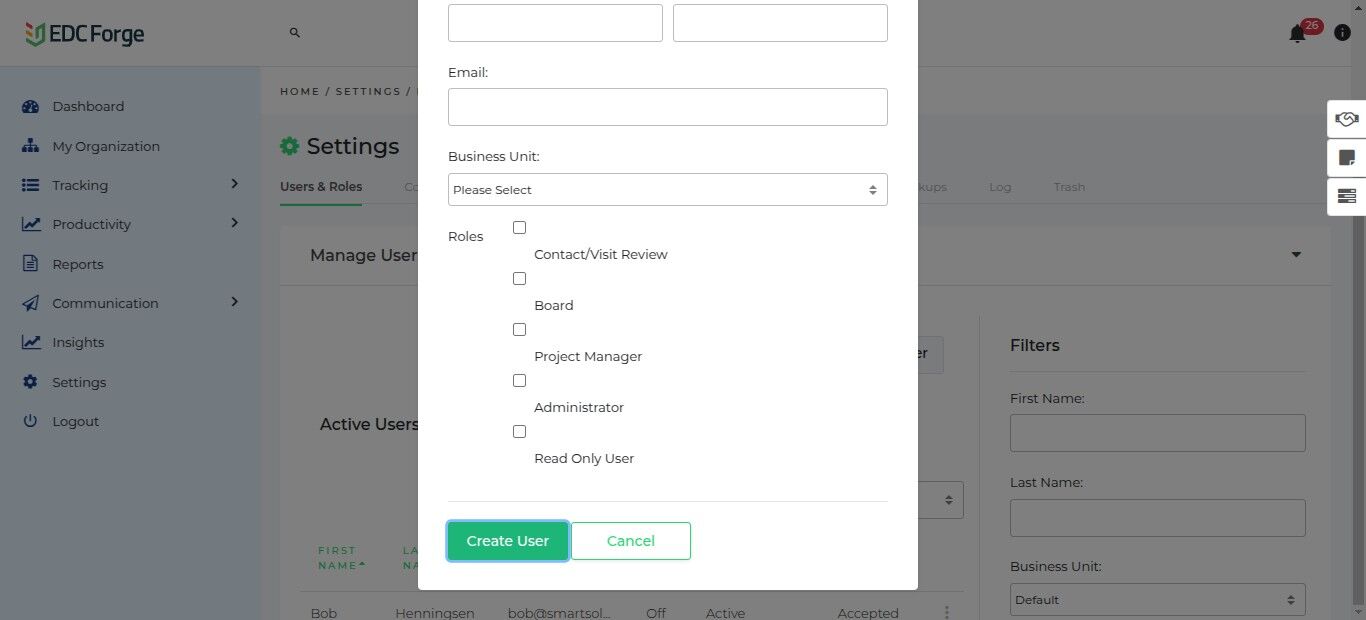Screen dimensions: 1366x620
Task: Click the info icon in header
Action: (x=1343, y=33)
